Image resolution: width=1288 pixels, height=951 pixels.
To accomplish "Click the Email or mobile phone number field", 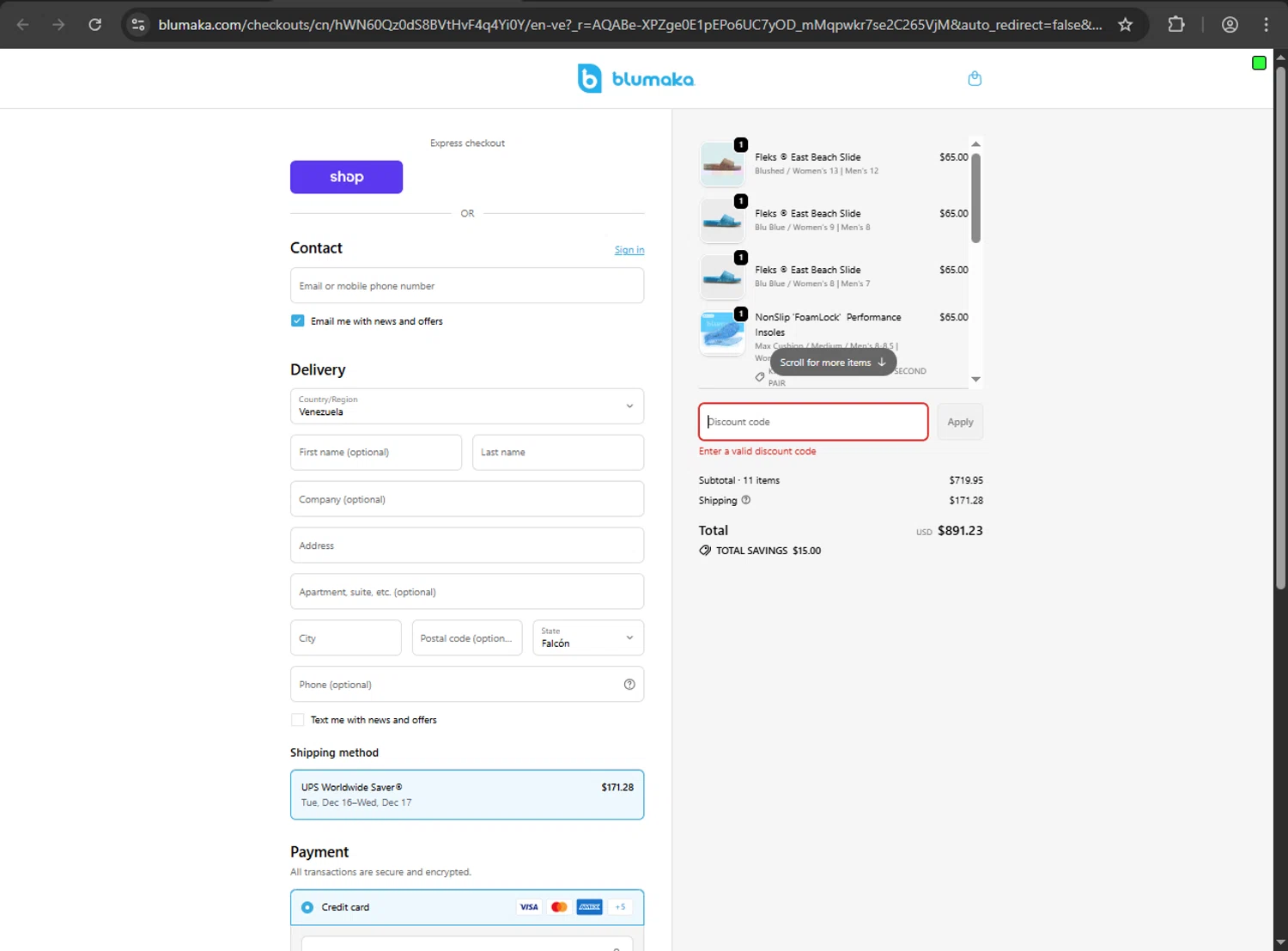I will 467,285.
